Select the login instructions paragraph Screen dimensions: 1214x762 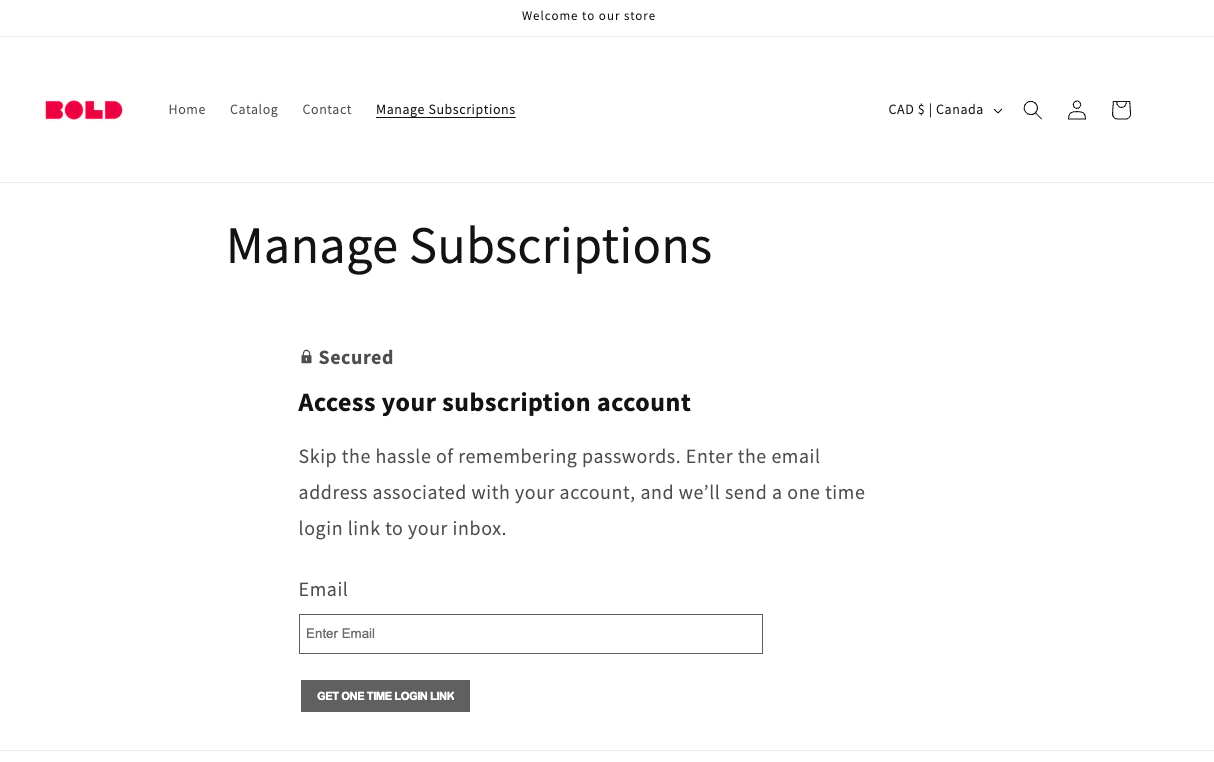click(581, 492)
